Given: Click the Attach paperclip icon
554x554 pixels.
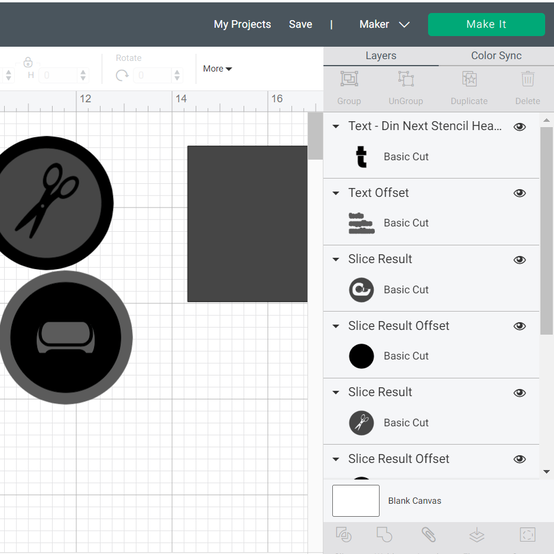Looking at the screenshot, I should click(428, 534).
